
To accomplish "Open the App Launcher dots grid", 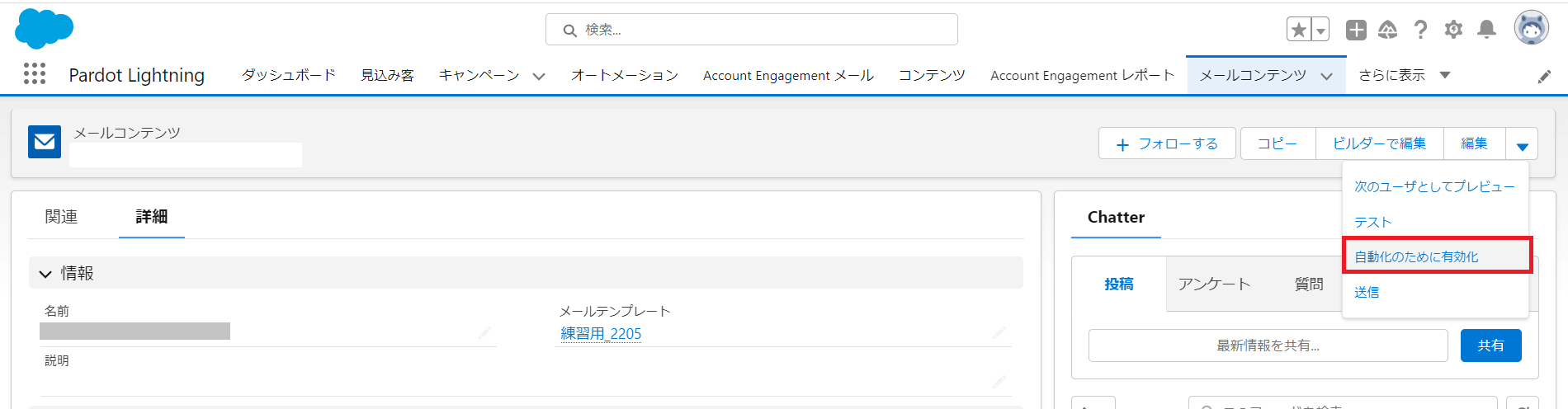I will pos(35,74).
